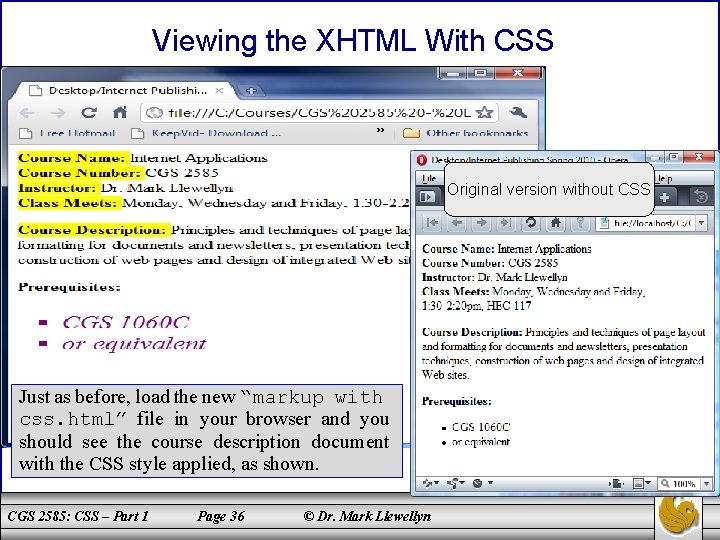Click the UCF Pegasus logo

[x=679, y=517]
